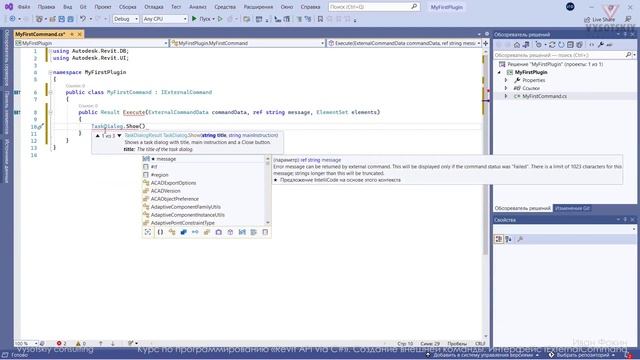
Task: Click the split editor plus icon
Action: point(486,43)
